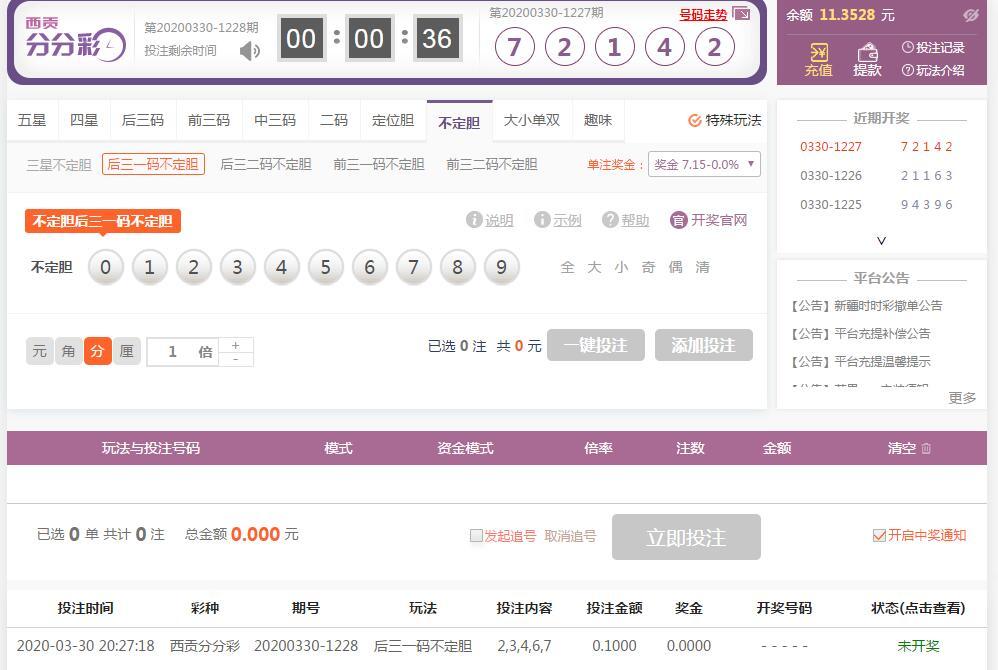Switch to the 定位胆 tab
Viewport: 998px width, 670px height.
point(393,120)
